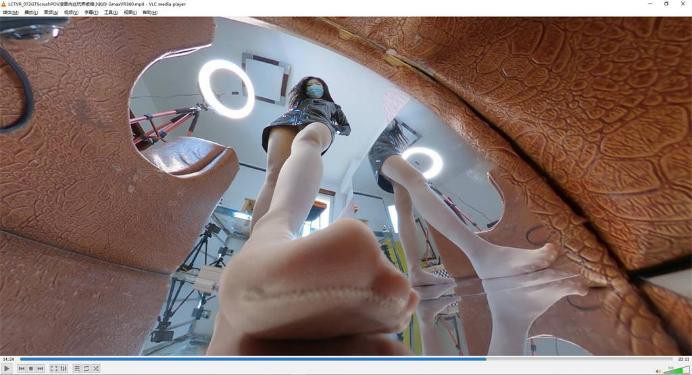
Task: Open the Subtitle (字幕) menu
Action: point(90,12)
